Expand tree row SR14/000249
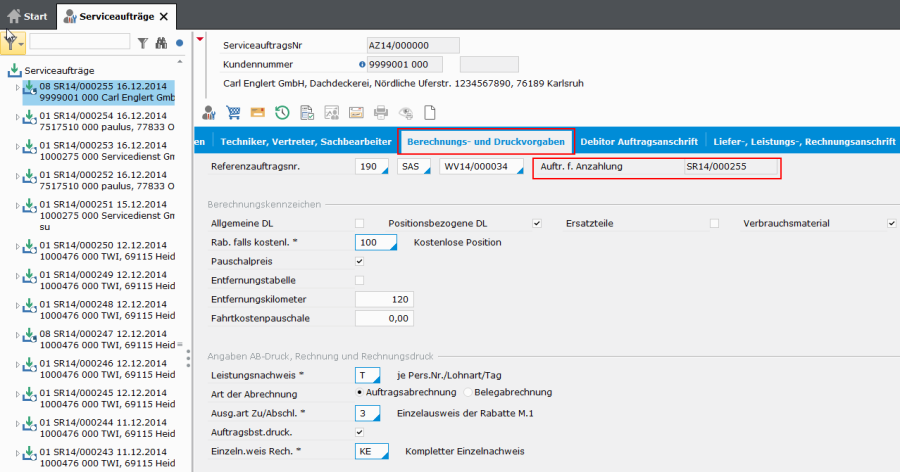900x472 pixels. (x=17, y=276)
